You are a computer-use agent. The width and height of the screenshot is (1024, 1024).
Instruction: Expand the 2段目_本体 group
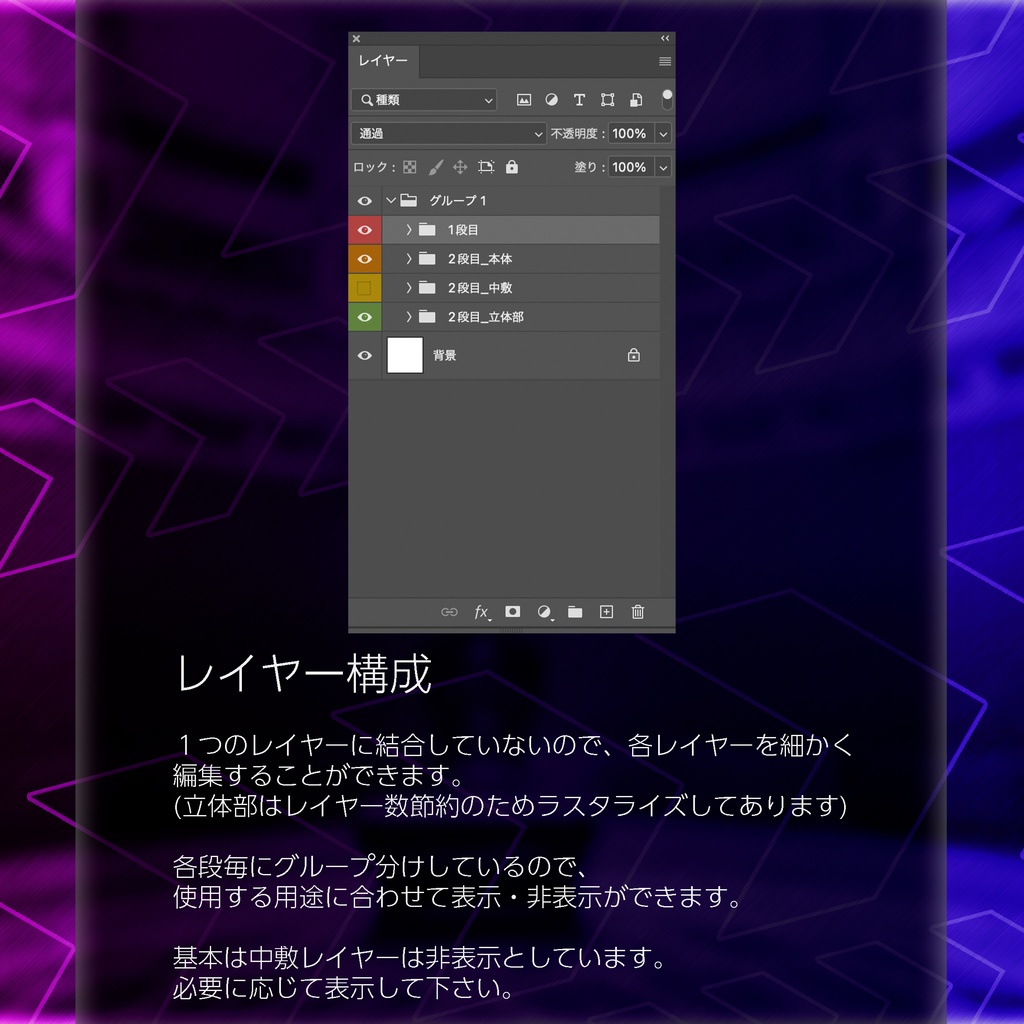(408, 258)
